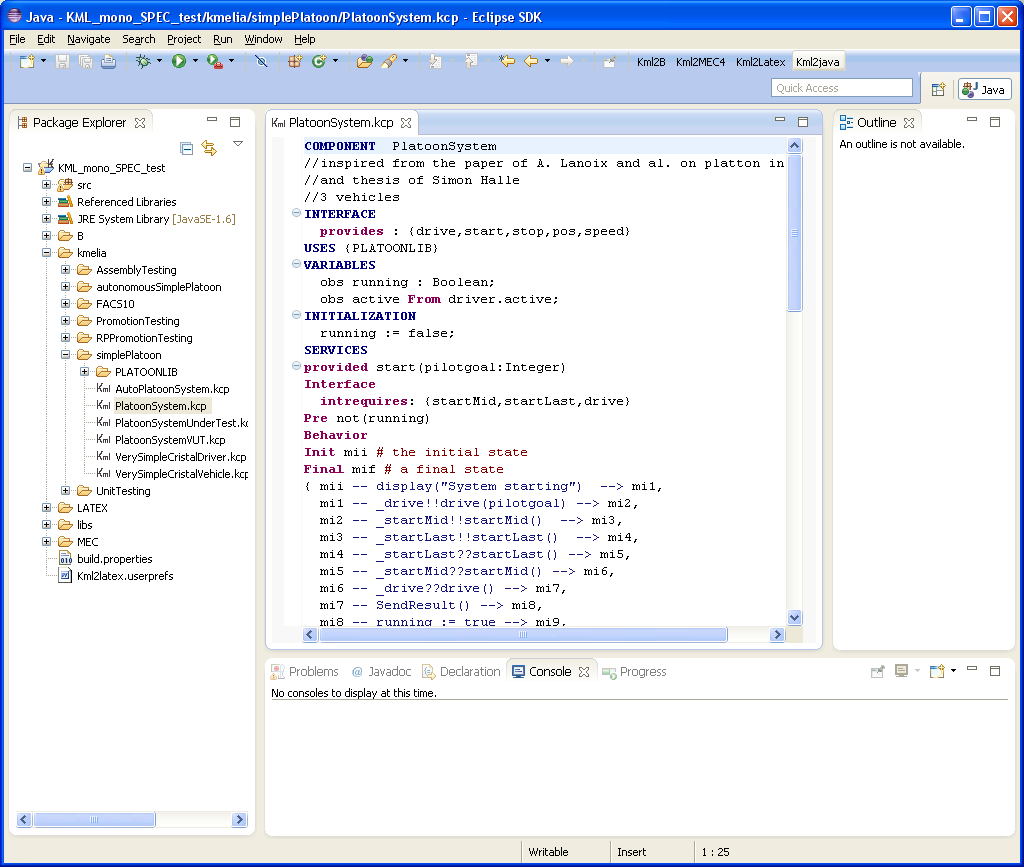Switch to the Problems tab

click(312, 672)
